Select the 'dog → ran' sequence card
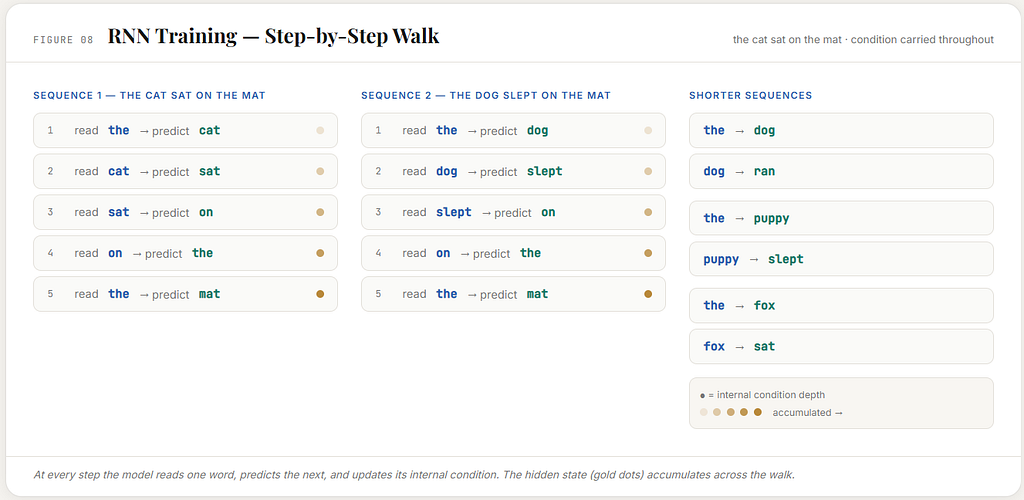1024x500 pixels. [x=841, y=171]
